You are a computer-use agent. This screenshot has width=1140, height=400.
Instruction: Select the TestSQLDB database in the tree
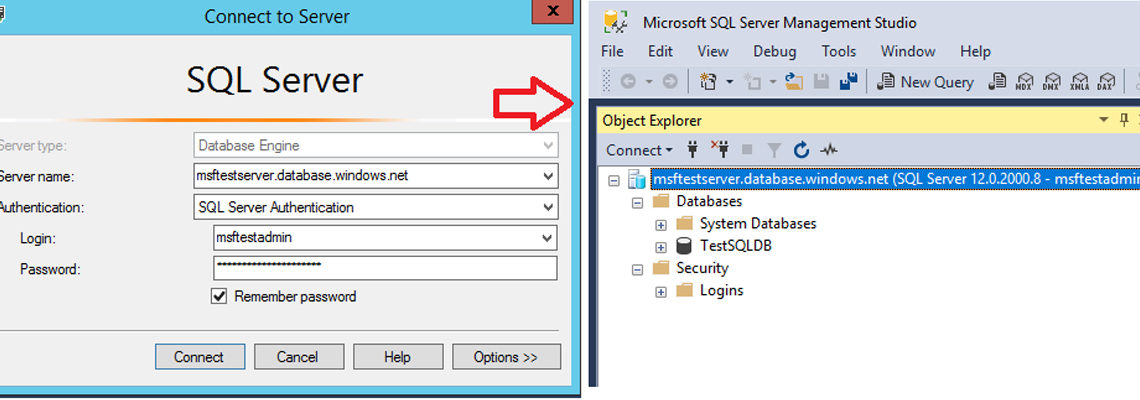[735, 246]
